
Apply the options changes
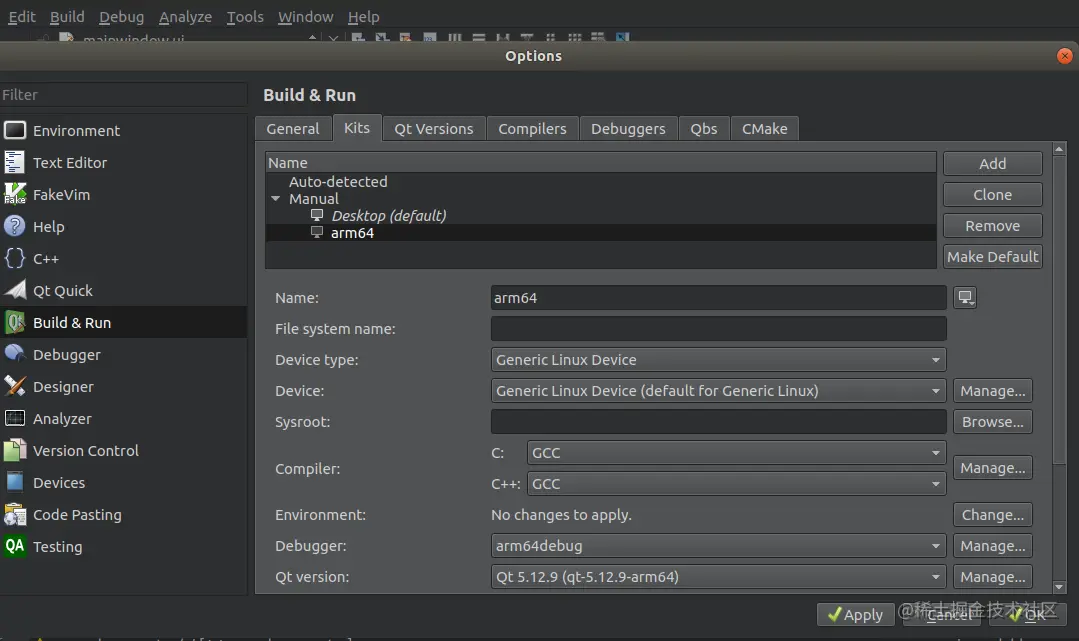pyautogui.click(x=855, y=614)
